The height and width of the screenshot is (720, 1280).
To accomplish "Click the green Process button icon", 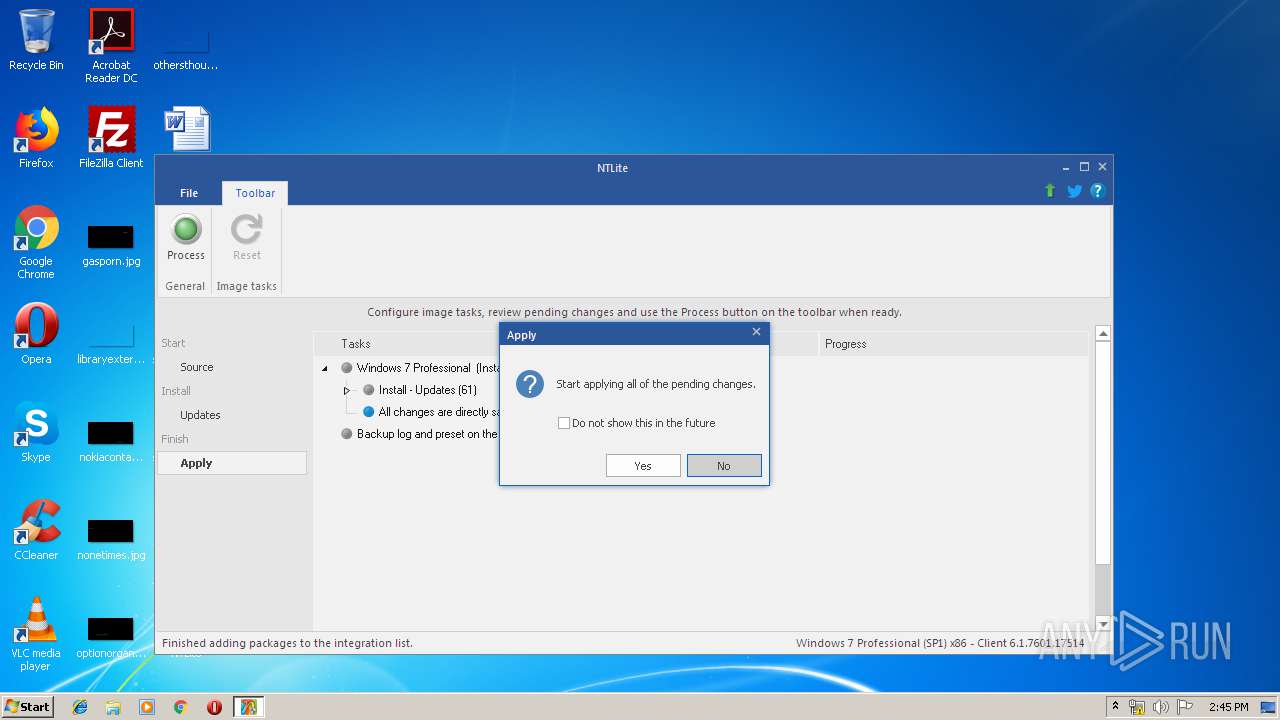I will 186,230.
